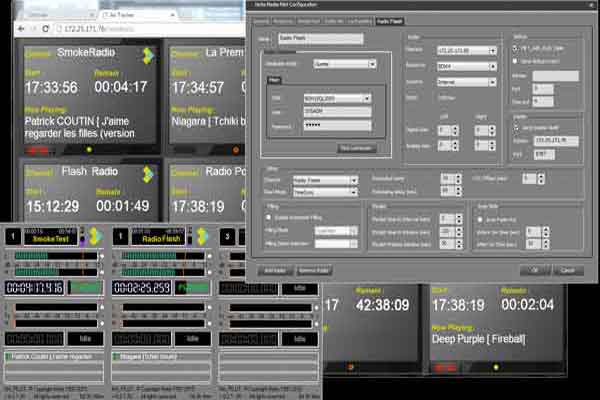
Task: Click the Flash Radio card's logo icon
Action: click(x=148, y=175)
